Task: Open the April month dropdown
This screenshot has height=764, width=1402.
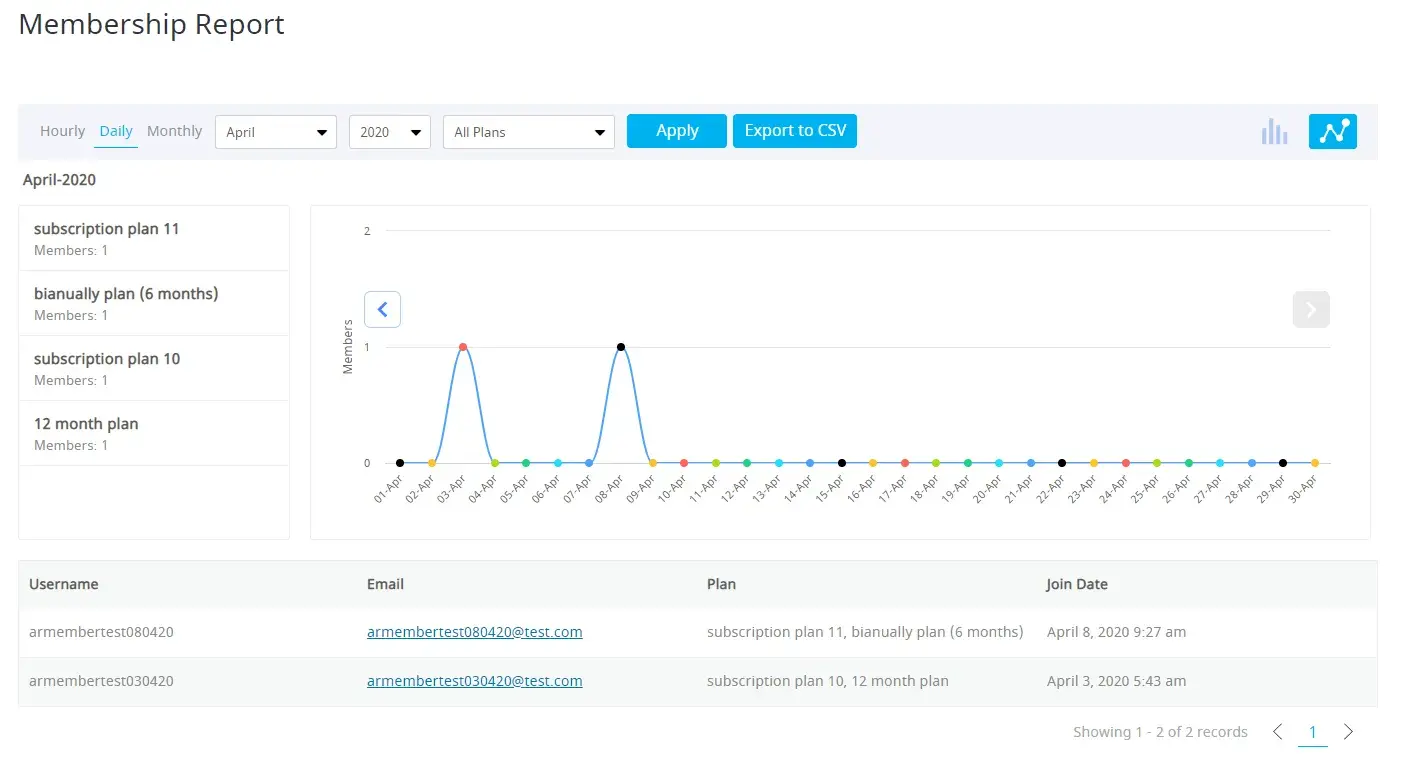Action: coord(276,132)
